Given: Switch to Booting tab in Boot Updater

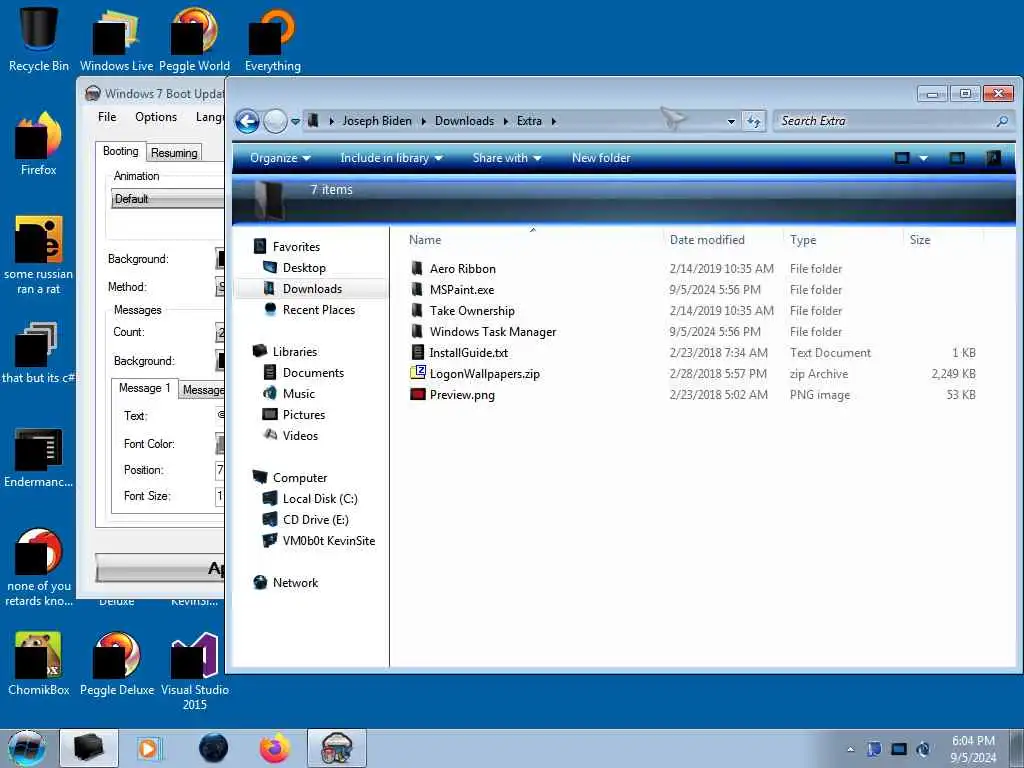Looking at the screenshot, I should pyautogui.click(x=121, y=151).
